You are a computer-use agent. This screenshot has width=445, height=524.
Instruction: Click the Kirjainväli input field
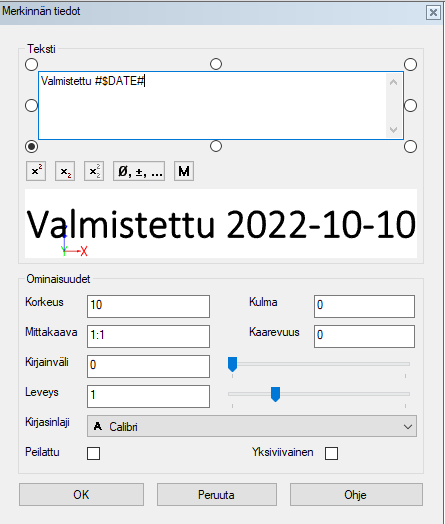(148, 366)
